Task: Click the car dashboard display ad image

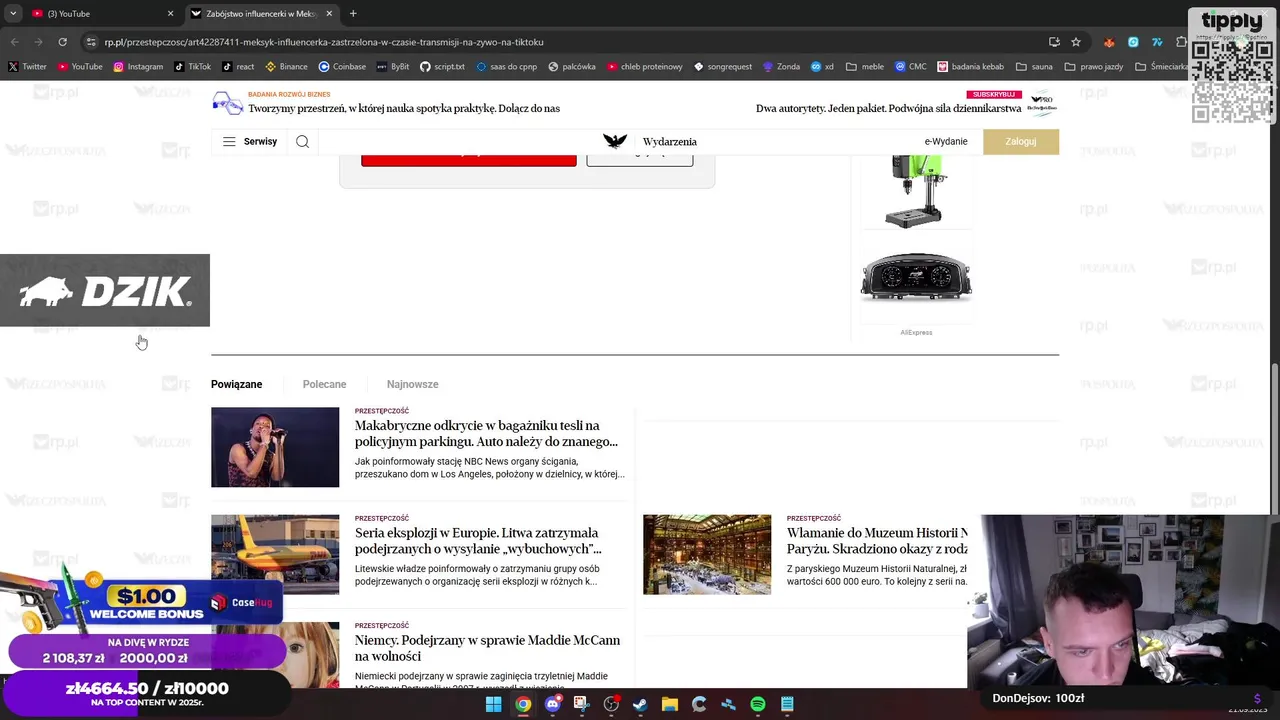Action: [916, 276]
